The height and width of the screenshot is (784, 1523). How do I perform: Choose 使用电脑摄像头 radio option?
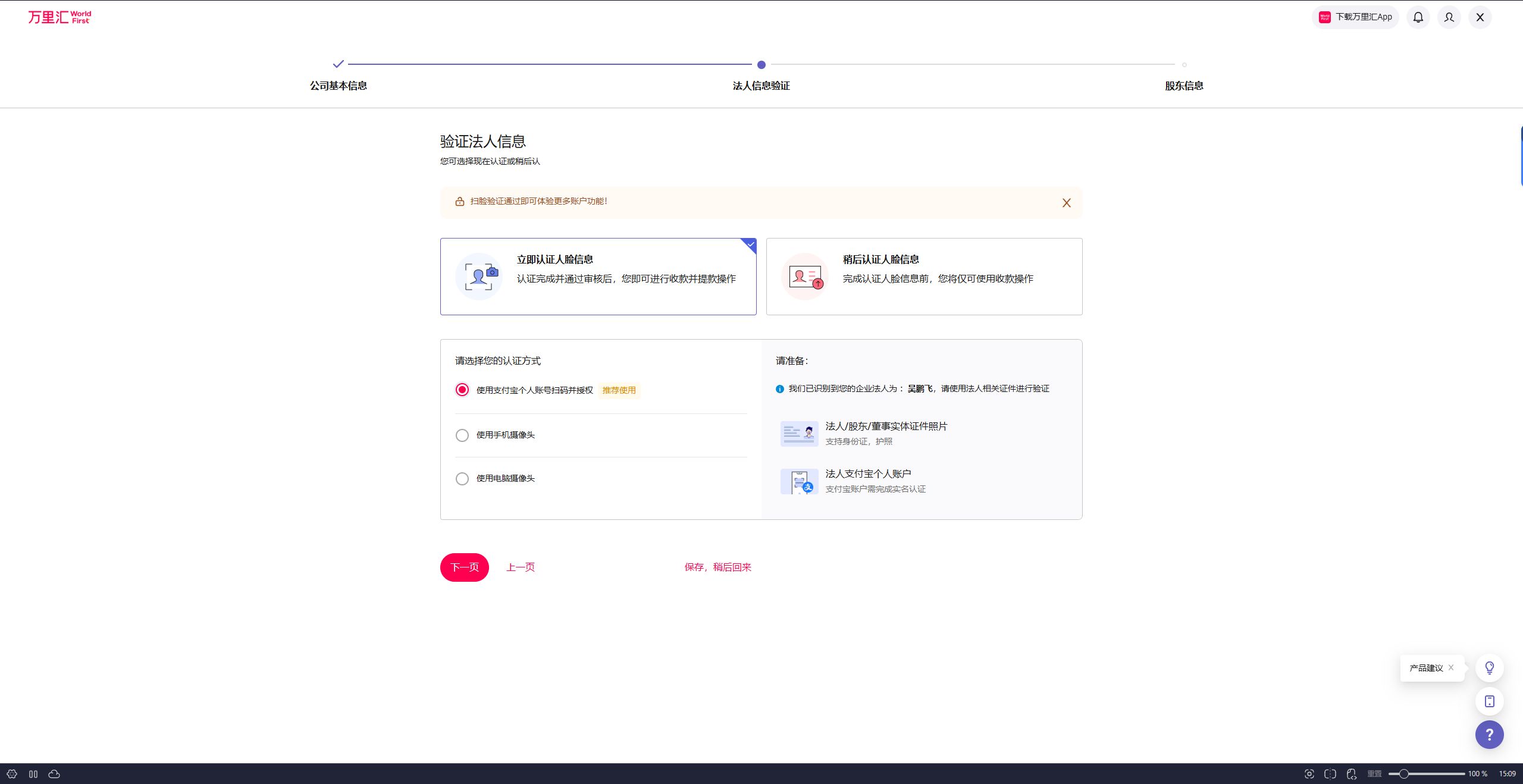pyautogui.click(x=462, y=479)
